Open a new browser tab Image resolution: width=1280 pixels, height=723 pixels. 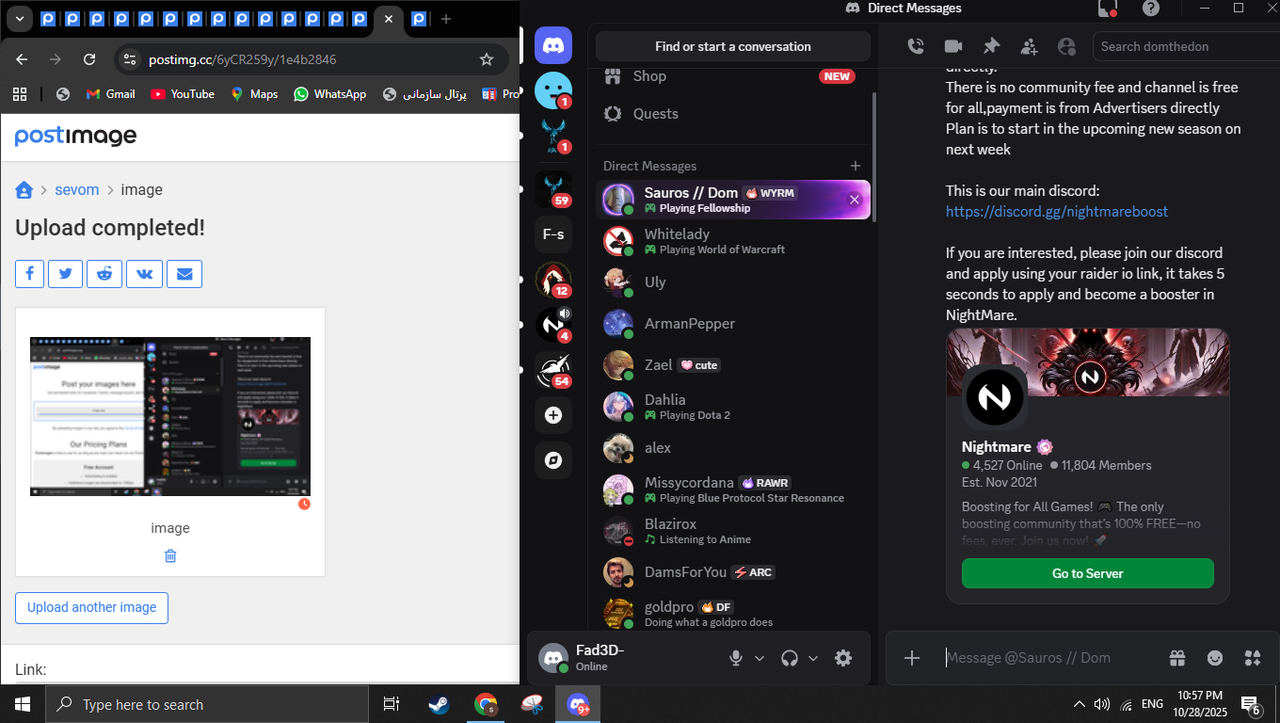(x=446, y=19)
